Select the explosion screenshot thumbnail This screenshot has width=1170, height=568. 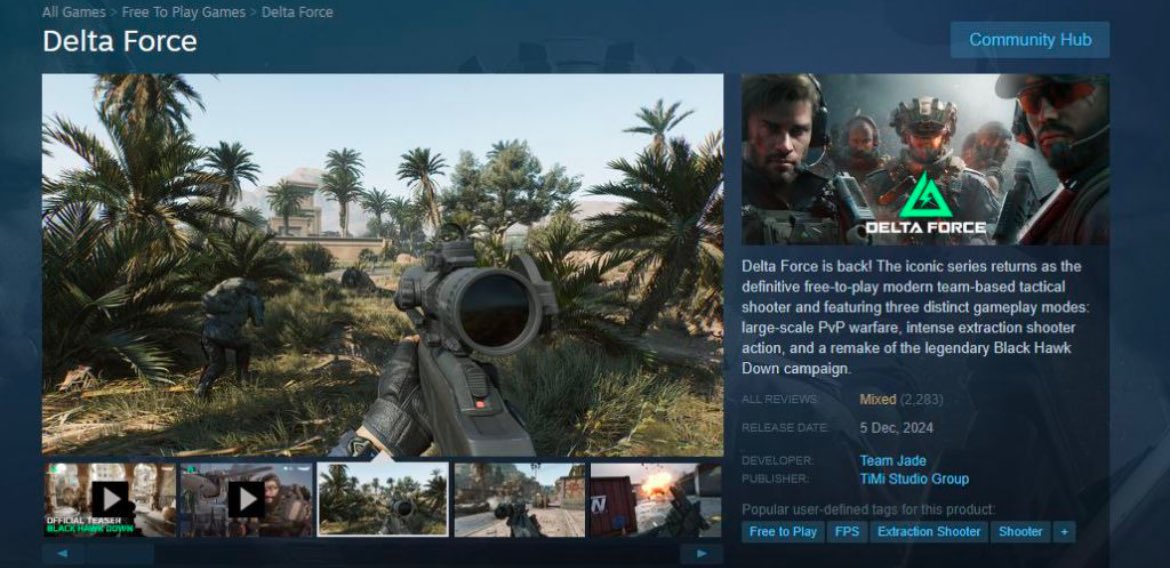click(x=657, y=499)
